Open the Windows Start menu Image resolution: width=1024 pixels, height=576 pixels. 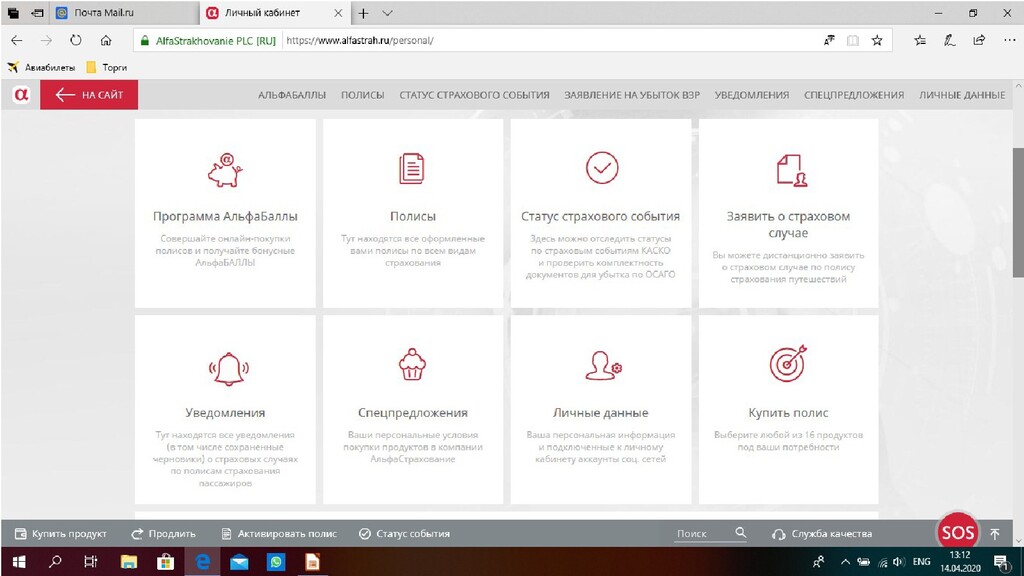[x=19, y=562]
